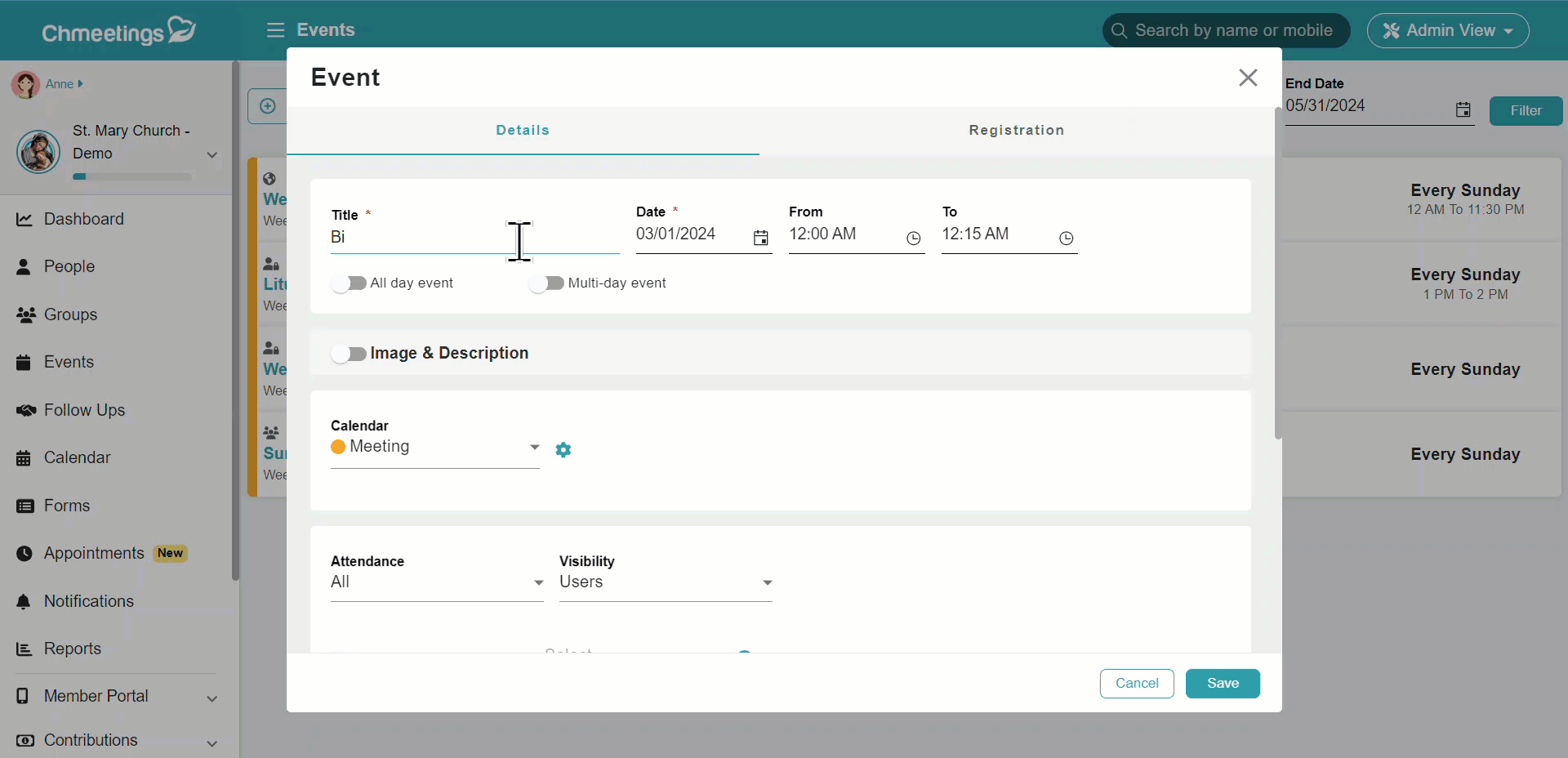Open Notifications in sidebar

(89, 602)
